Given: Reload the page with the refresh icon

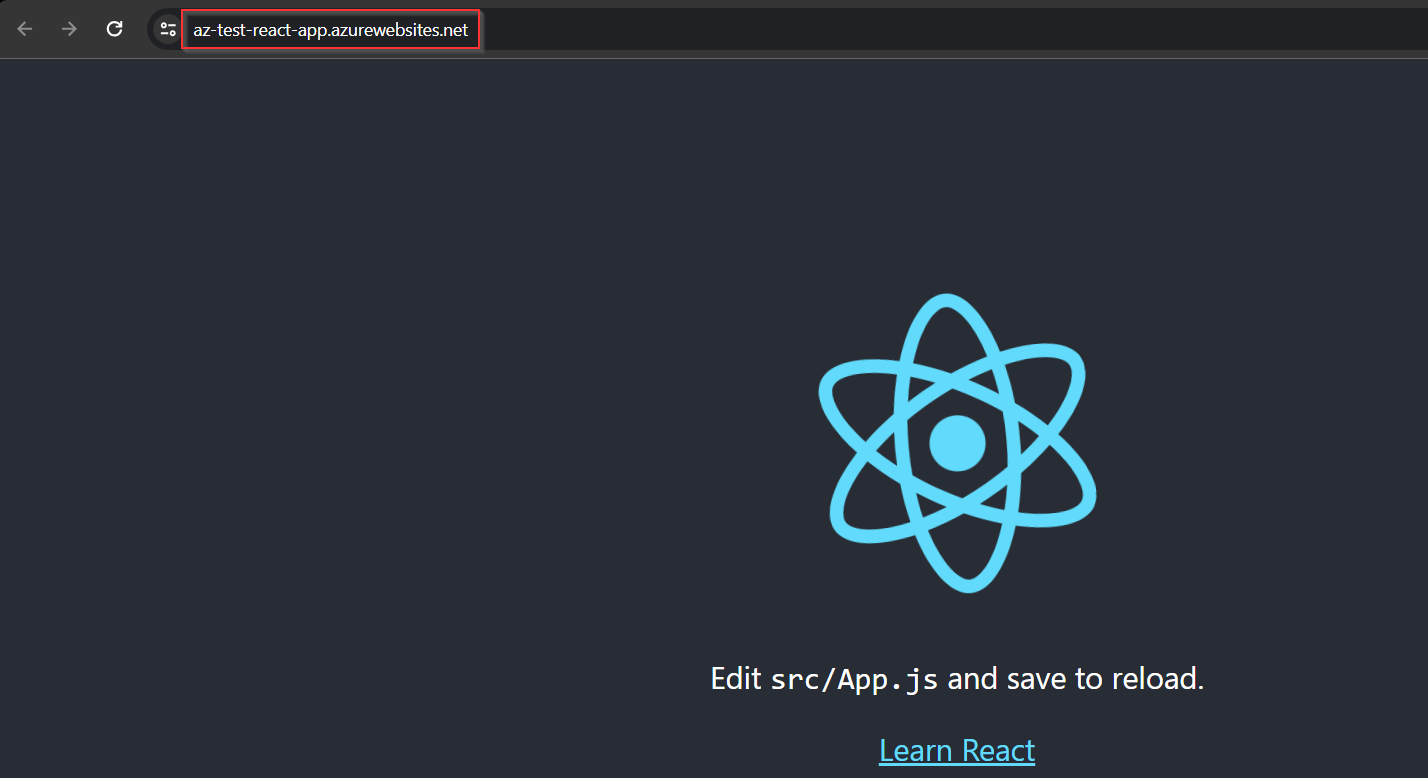Looking at the screenshot, I should point(115,29).
